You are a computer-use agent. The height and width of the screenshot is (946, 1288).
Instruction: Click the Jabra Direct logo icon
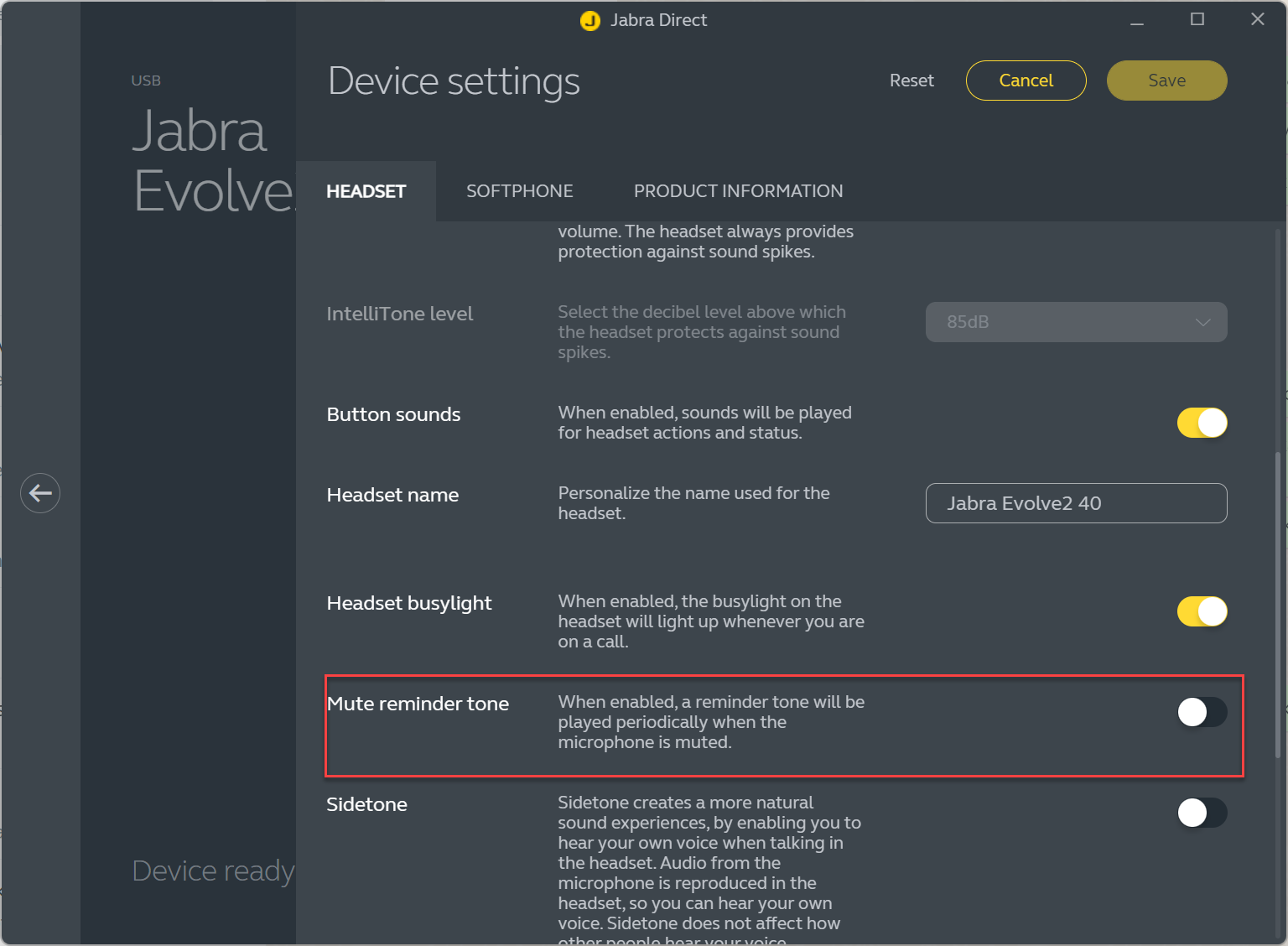tap(590, 21)
